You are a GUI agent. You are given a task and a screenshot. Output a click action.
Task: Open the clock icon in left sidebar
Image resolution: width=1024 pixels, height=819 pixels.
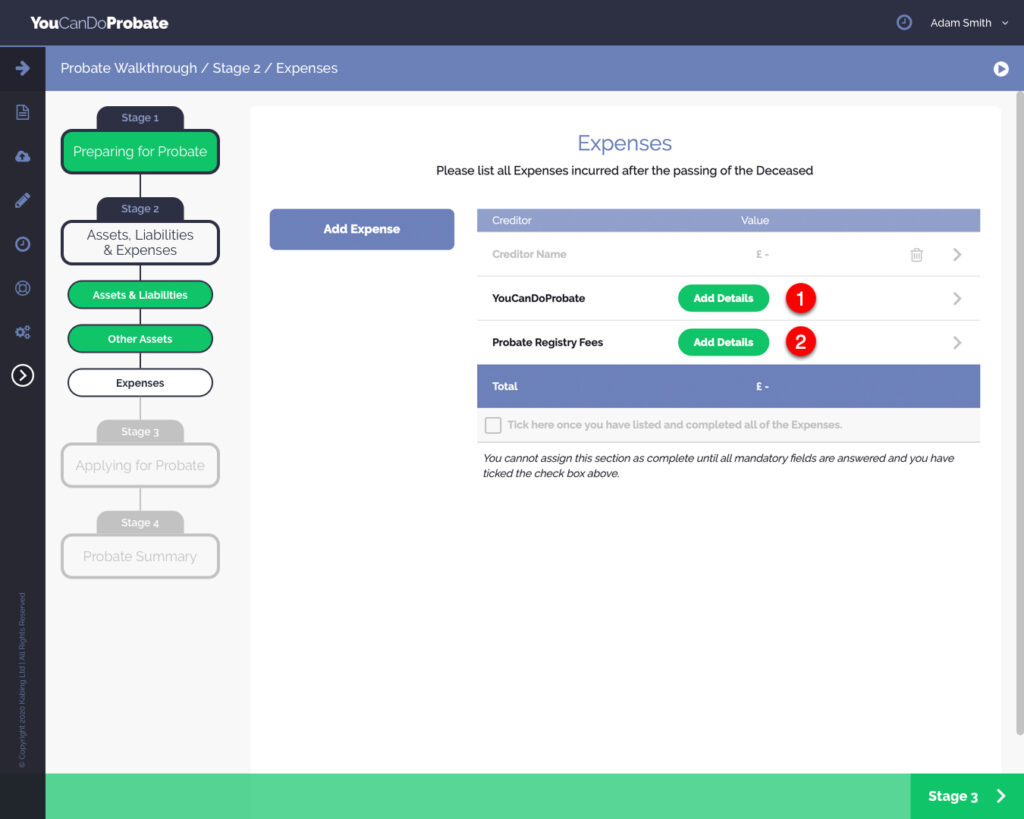[22, 244]
